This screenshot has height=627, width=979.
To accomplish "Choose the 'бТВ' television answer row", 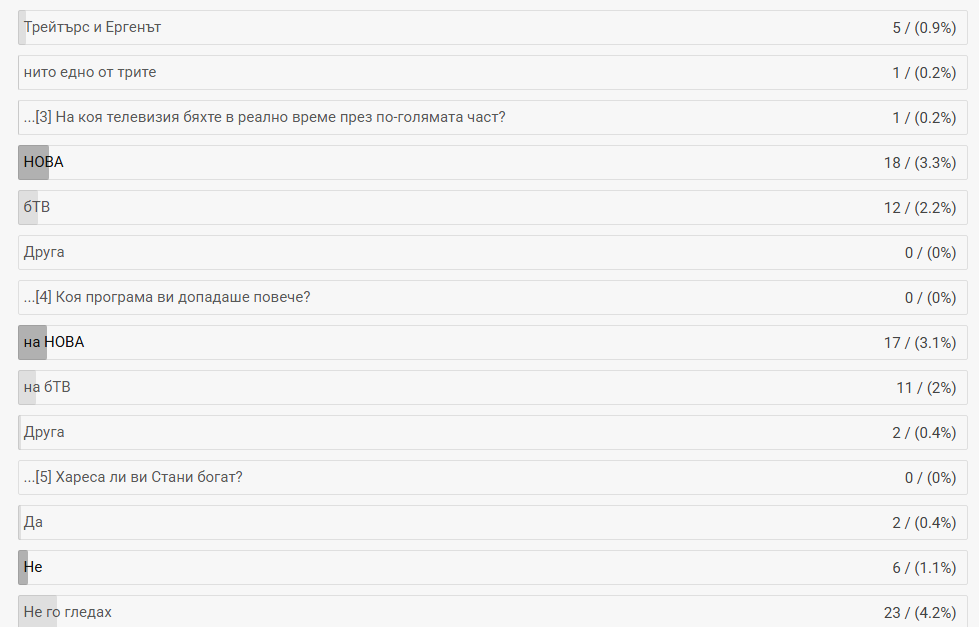I will tap(37, 207).
